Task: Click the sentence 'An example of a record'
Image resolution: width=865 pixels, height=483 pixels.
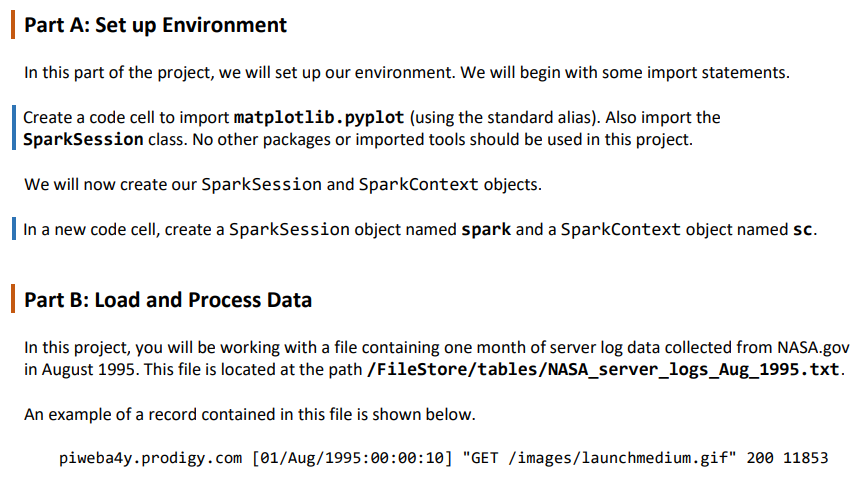Action: pyautogui.click(x=250, y=415)
